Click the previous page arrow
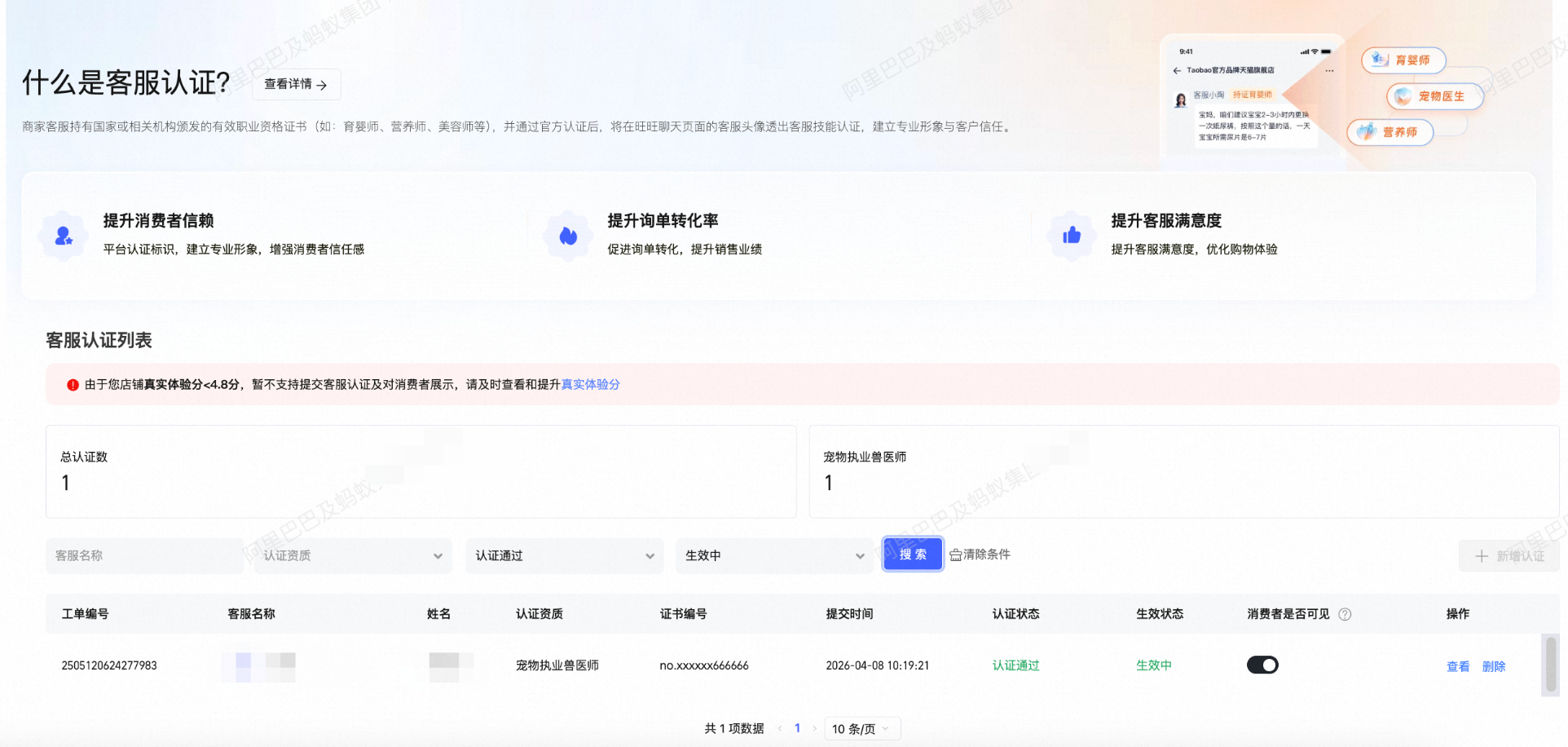Viewport: 1568px width, 747px height. 780,728
